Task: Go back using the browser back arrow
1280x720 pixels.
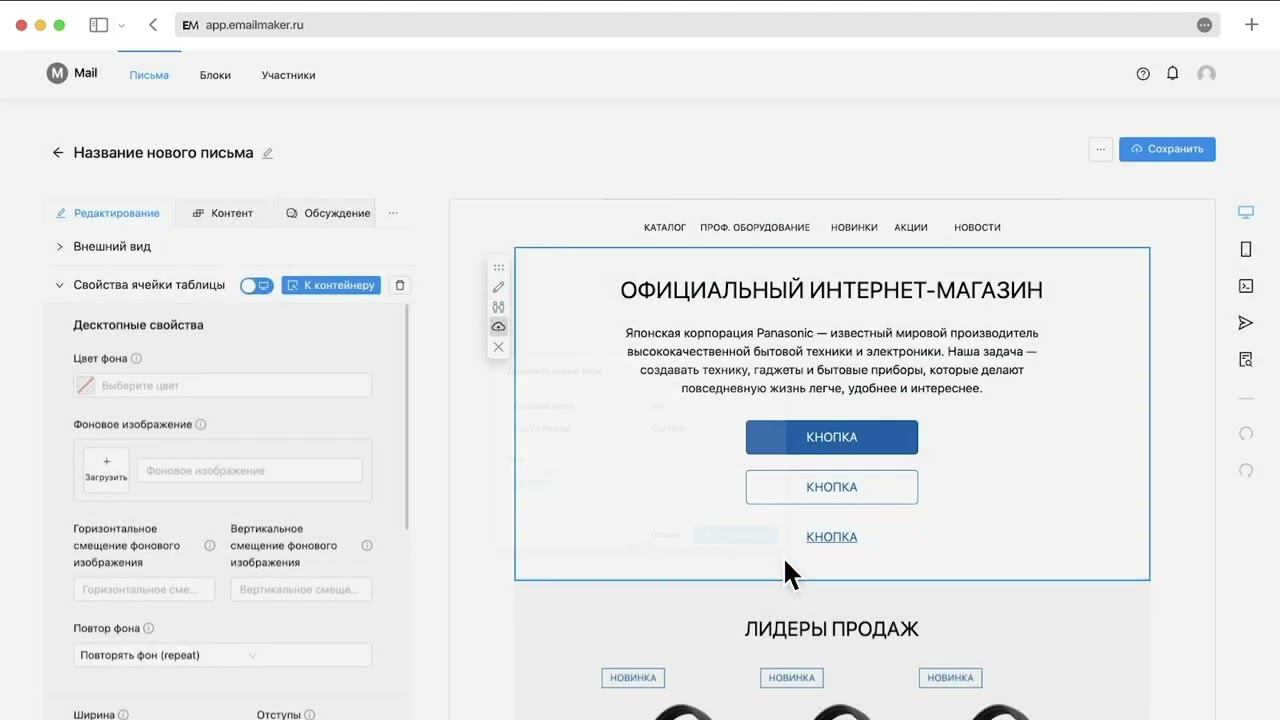Action: coord(153,25)
